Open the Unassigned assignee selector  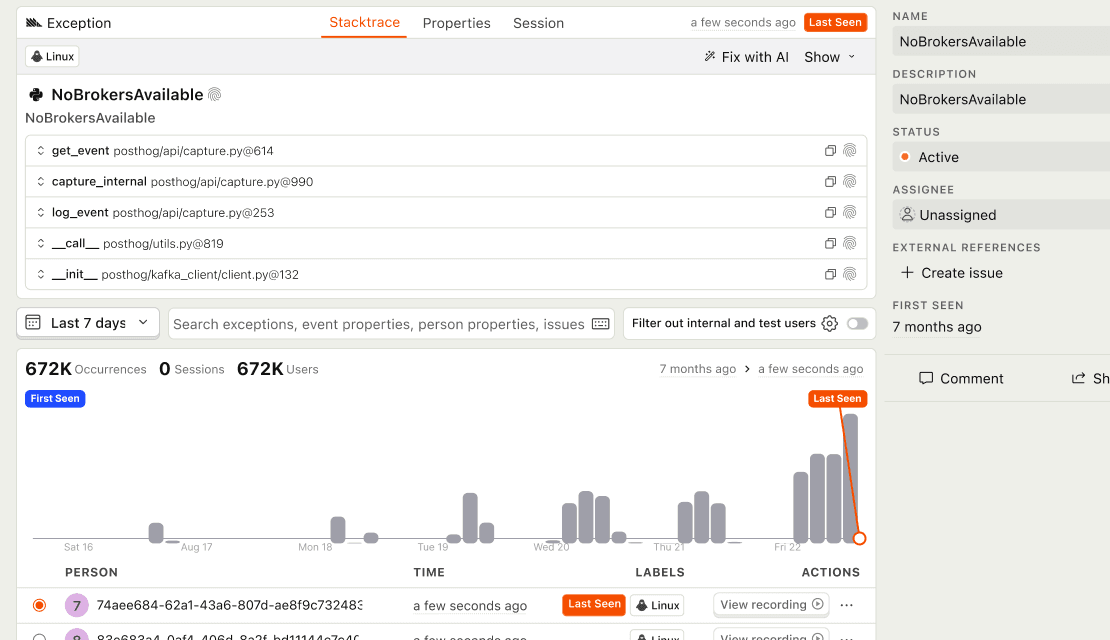[x=1001, y=215]
